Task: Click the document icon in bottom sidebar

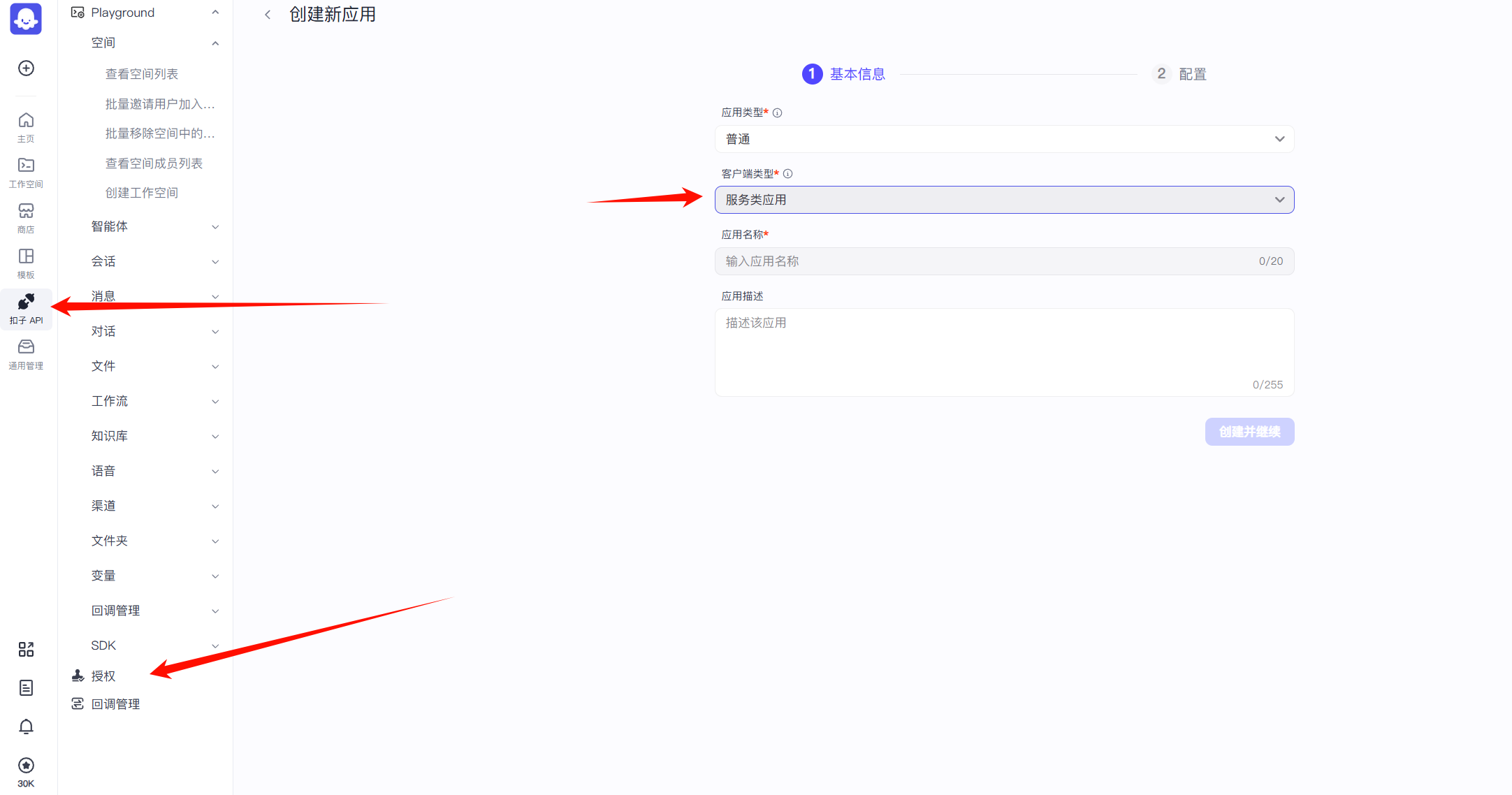Action: pos(26,688)
